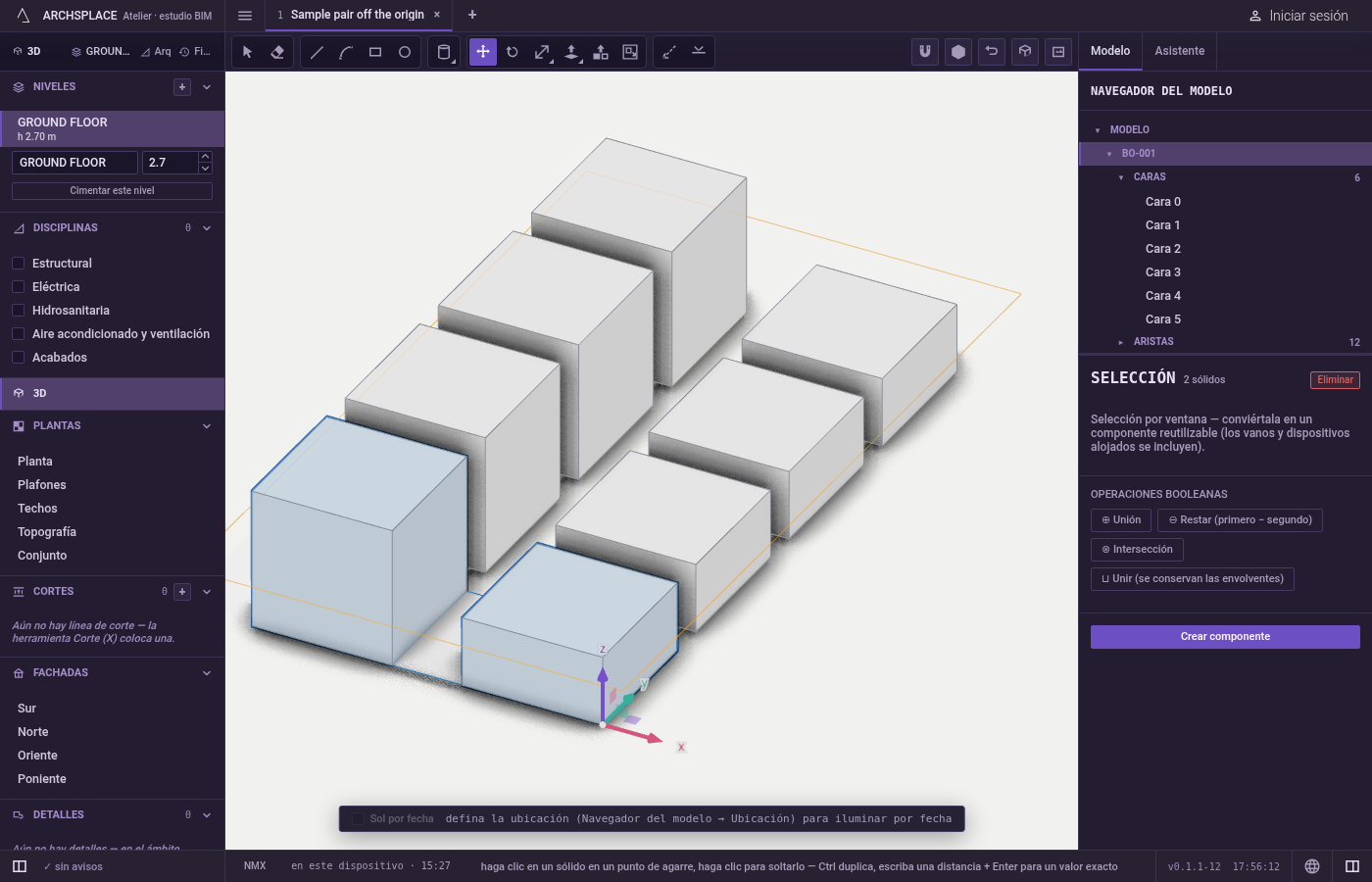Collapse the FACHADAS section chevron
This screenshot has height=882, width=1372.
(x=207, y=673)
